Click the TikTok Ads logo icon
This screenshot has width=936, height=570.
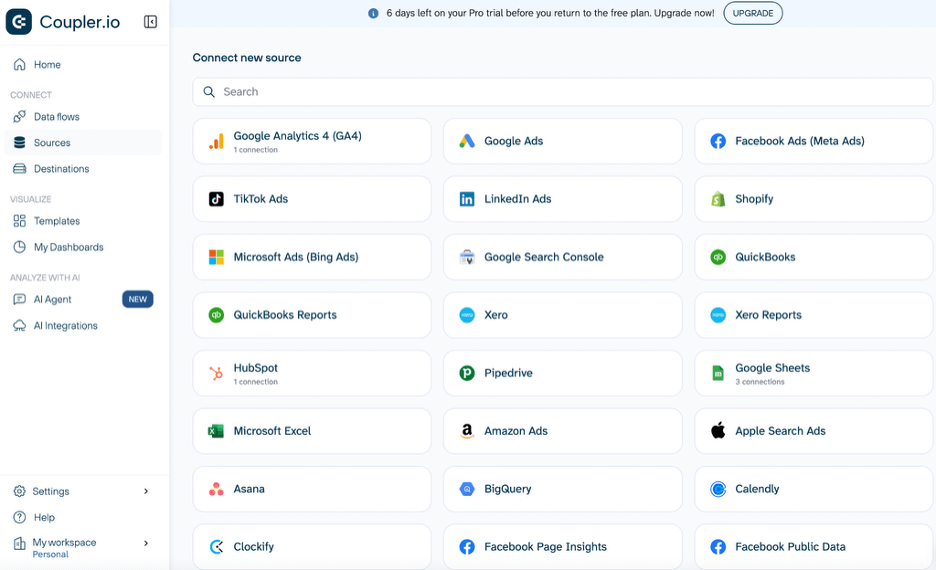(x=216, y=199)
